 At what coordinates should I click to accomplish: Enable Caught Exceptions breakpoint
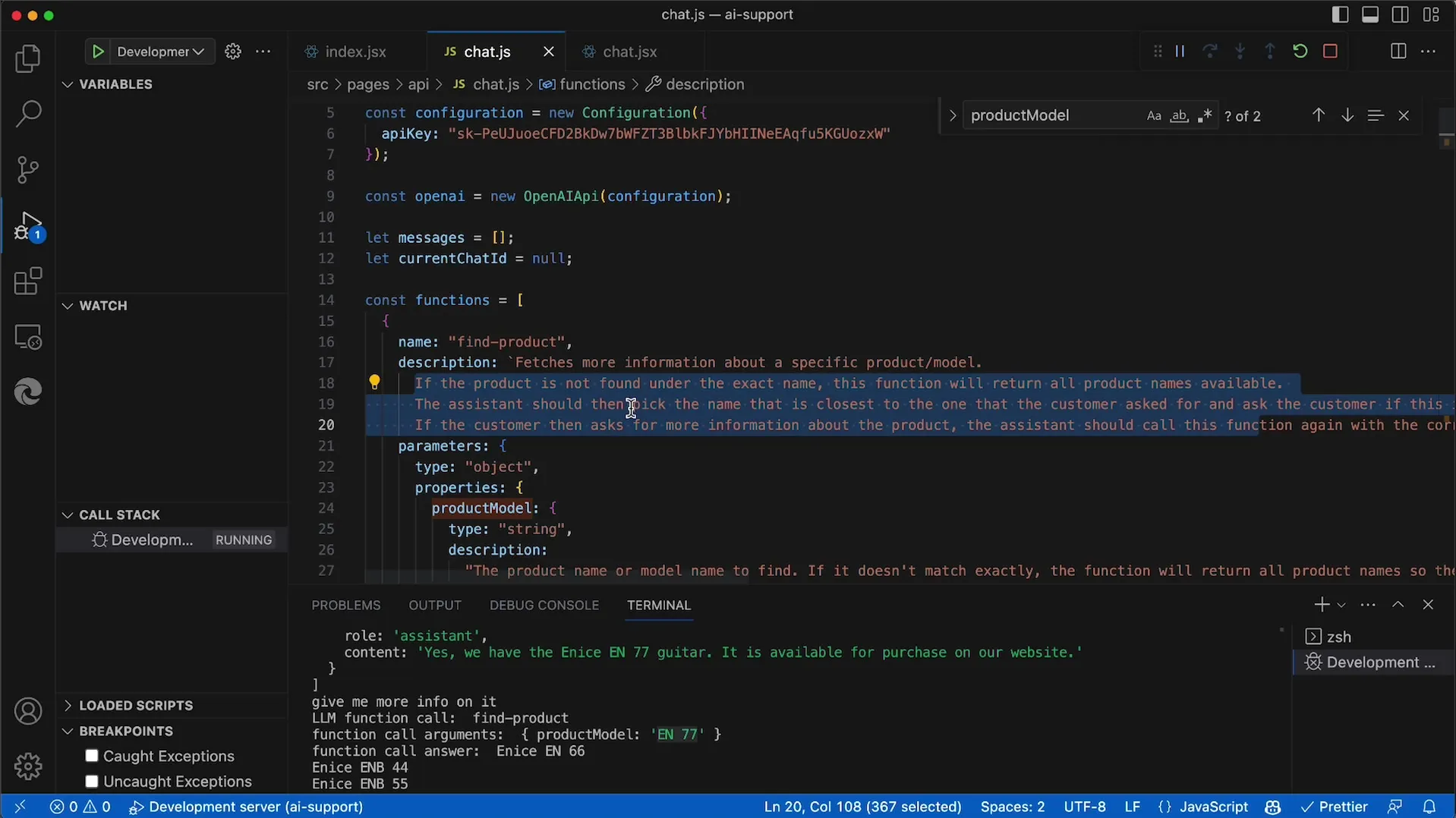(x=92, y=756)
